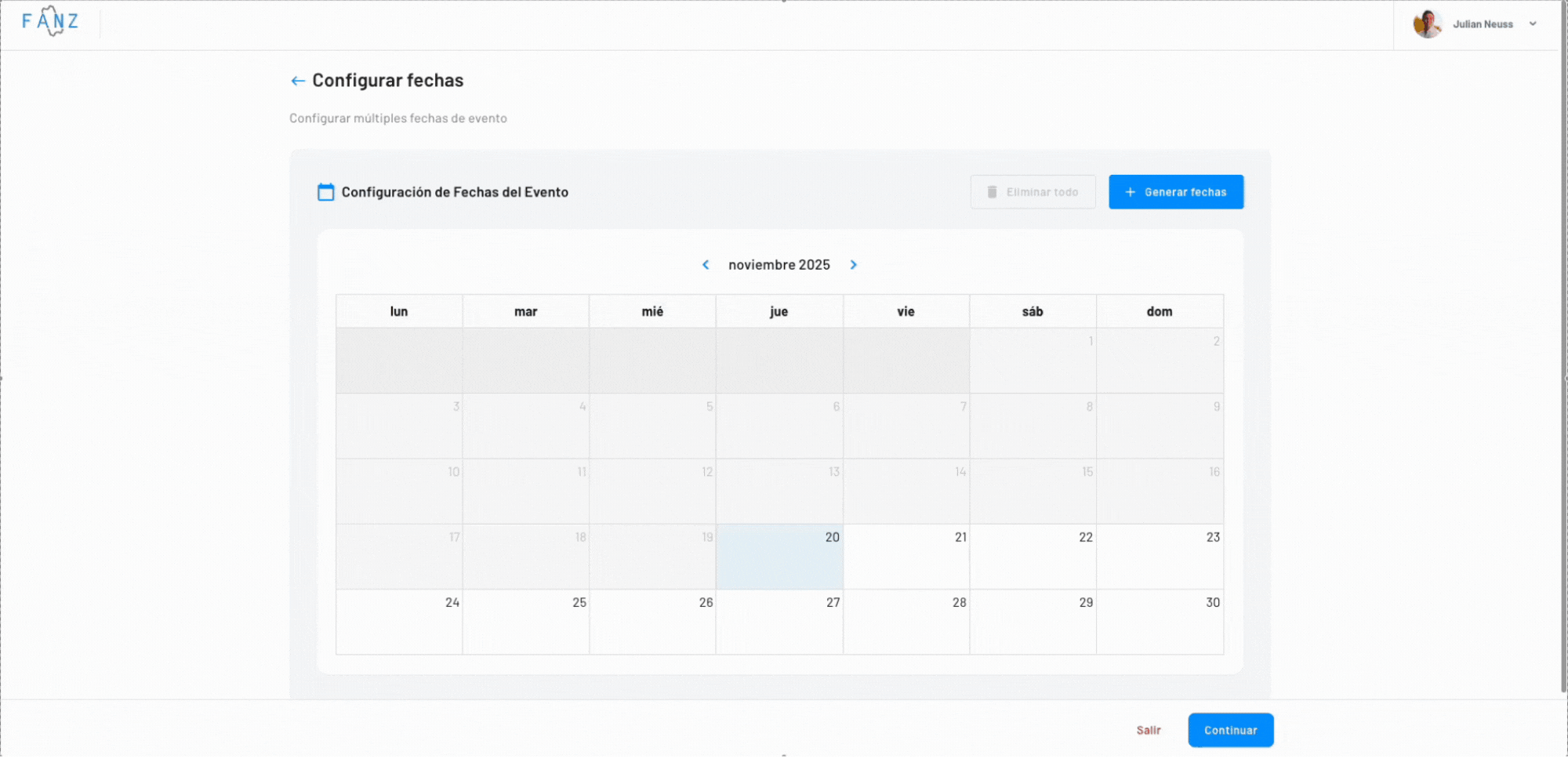Pick November 27 in the calendar grid
Image resolution: width=1568 pixels, height=784 pixels.
pyautogui.click(x=779, y=622)
